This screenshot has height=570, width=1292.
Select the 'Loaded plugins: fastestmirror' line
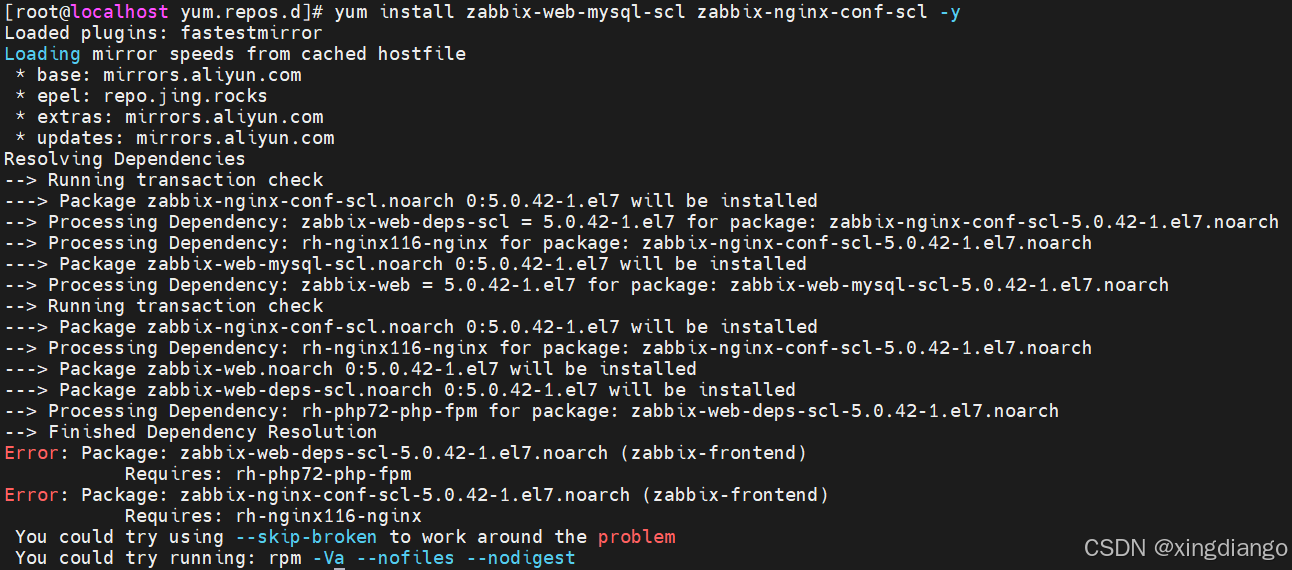pos(163,33)
